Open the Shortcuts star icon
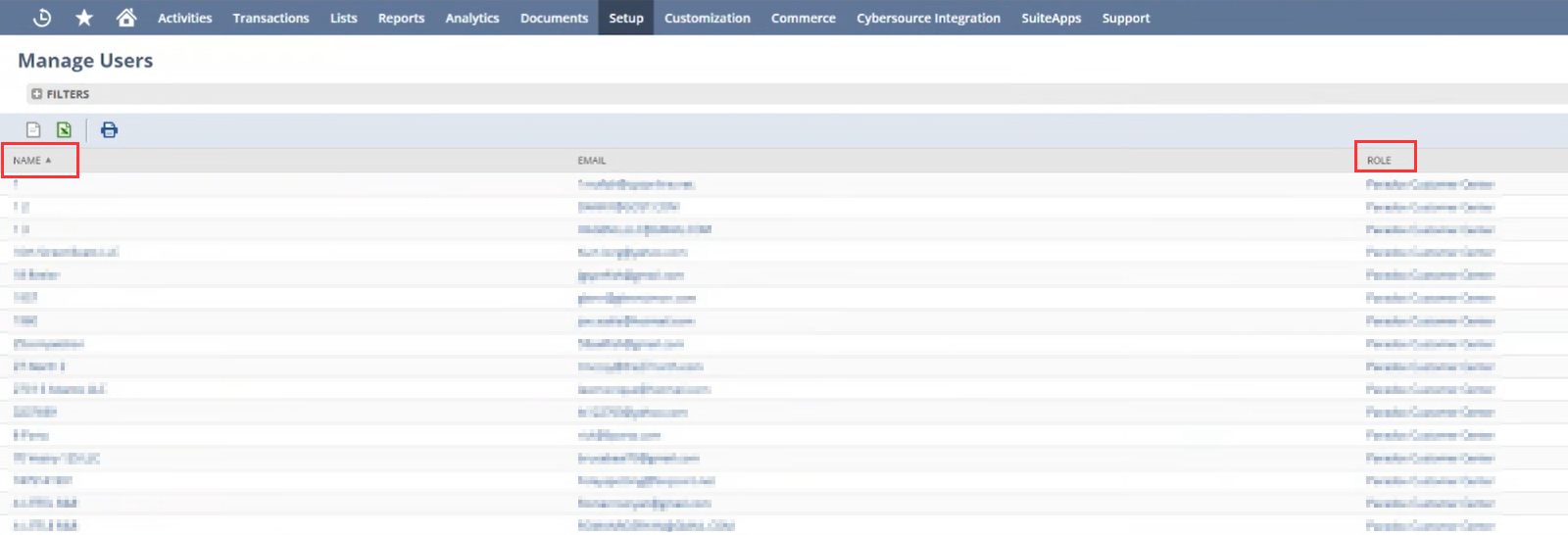The width and height of the screenshot is (1568, 535). pyautogui.click(x=84, y=18)
